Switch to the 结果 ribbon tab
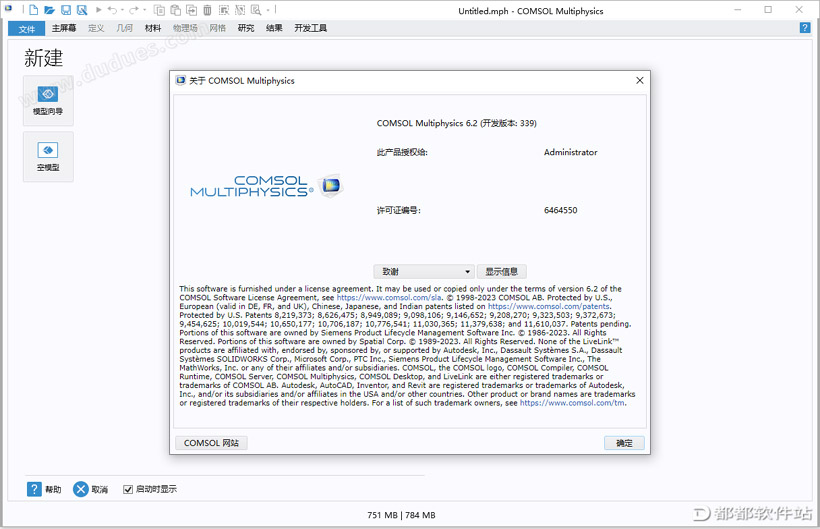Viewport: 820px width, 529px height. tap(274, 28)
